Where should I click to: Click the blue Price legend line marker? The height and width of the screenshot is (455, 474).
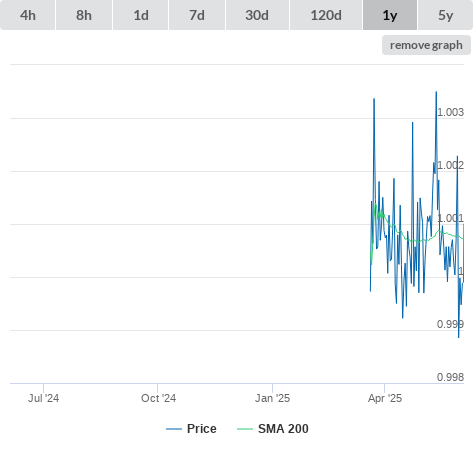tap(174, 429)
